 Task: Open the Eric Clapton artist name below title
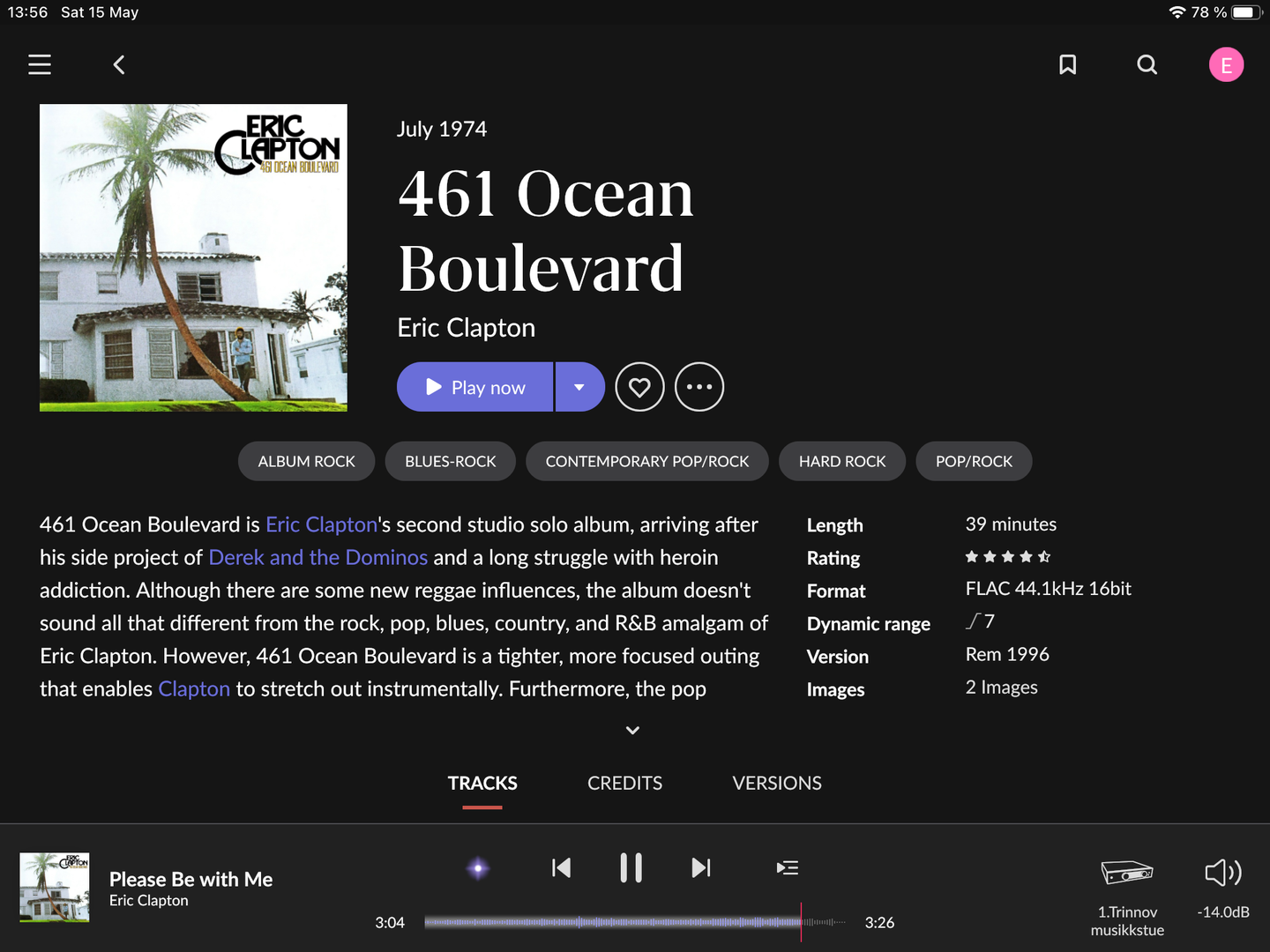pyautogui.click(x=467, y=327)
